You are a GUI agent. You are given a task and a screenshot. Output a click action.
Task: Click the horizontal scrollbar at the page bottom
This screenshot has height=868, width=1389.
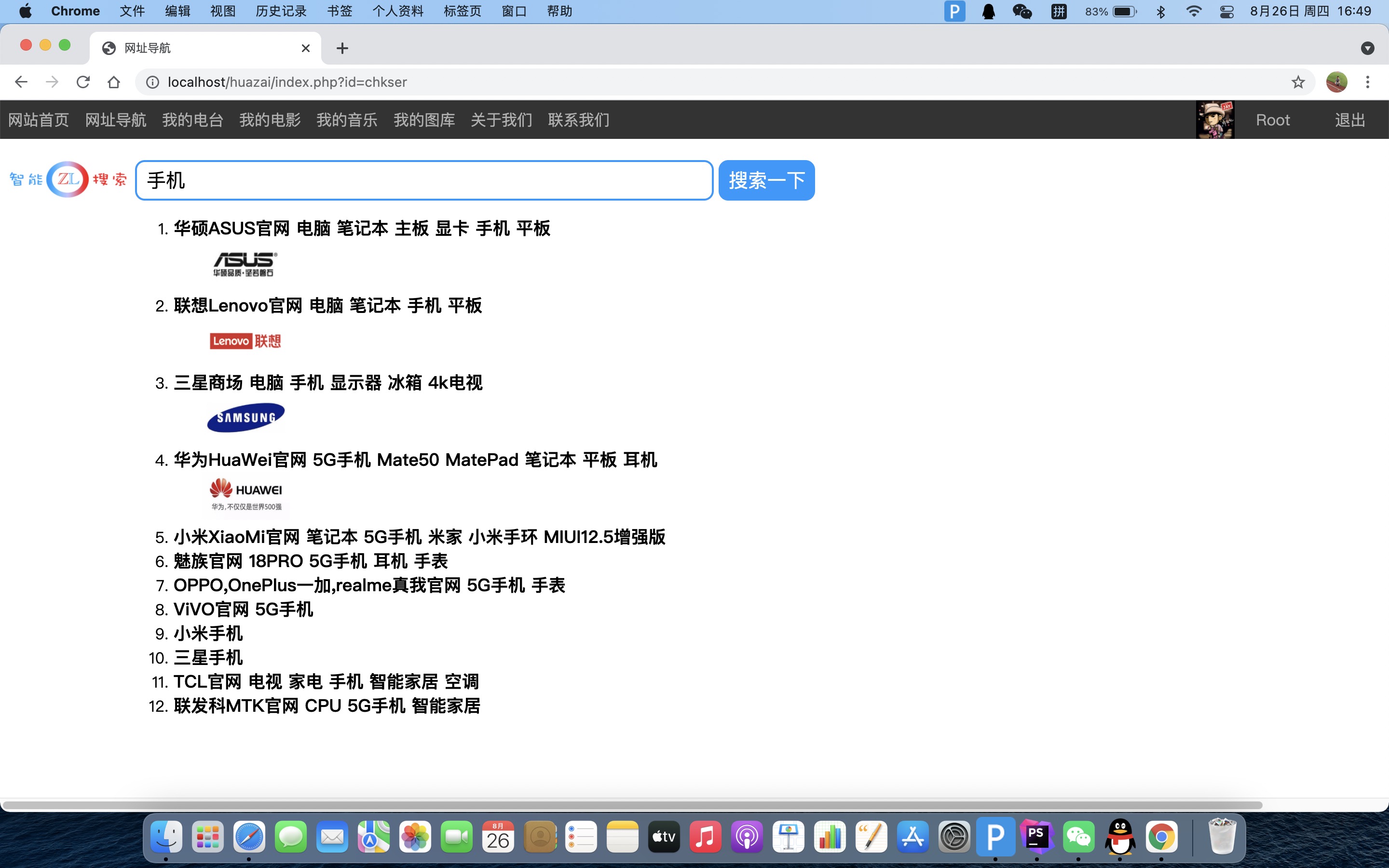[x=631, y=805]
